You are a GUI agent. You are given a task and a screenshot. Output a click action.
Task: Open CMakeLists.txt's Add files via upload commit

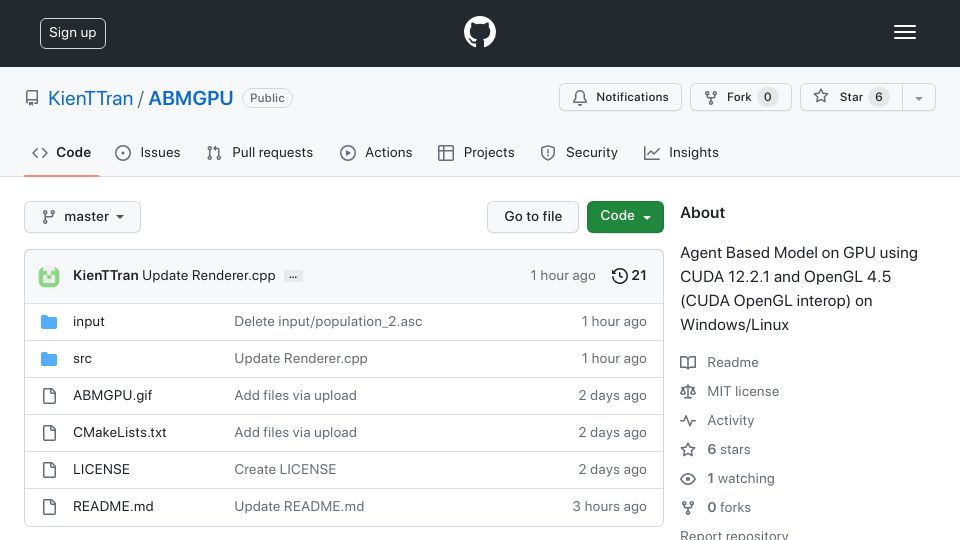pos(295,432)
